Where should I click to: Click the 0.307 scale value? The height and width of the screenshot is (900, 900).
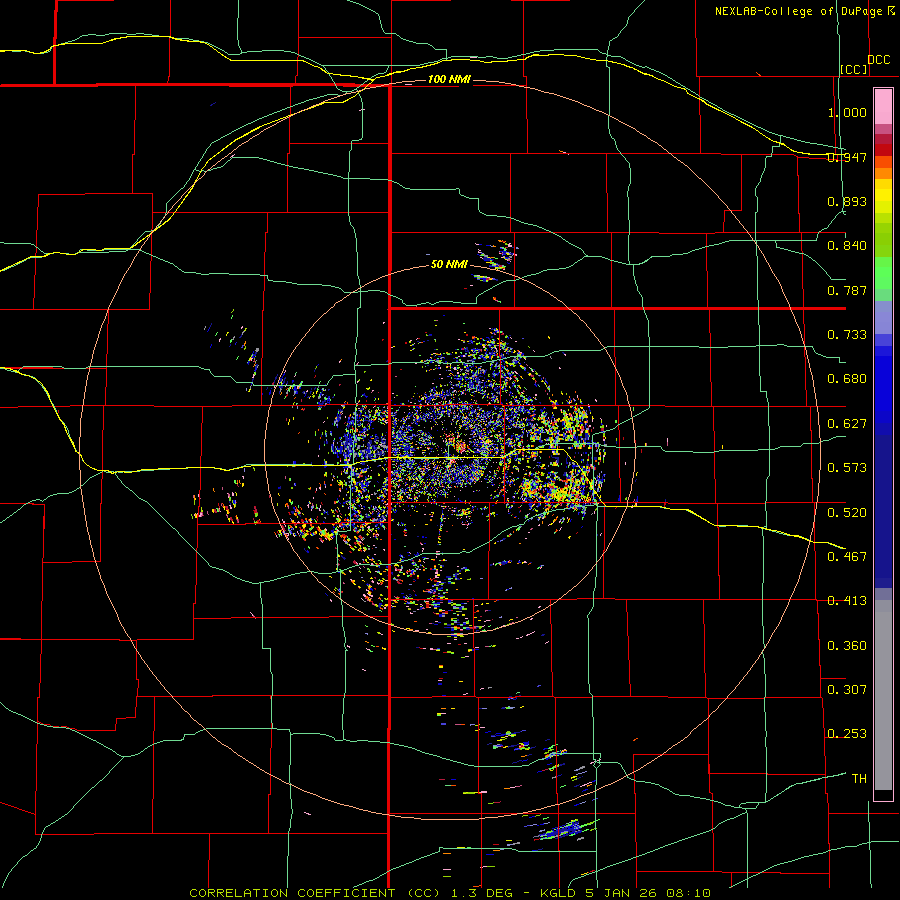click(847, 690)
